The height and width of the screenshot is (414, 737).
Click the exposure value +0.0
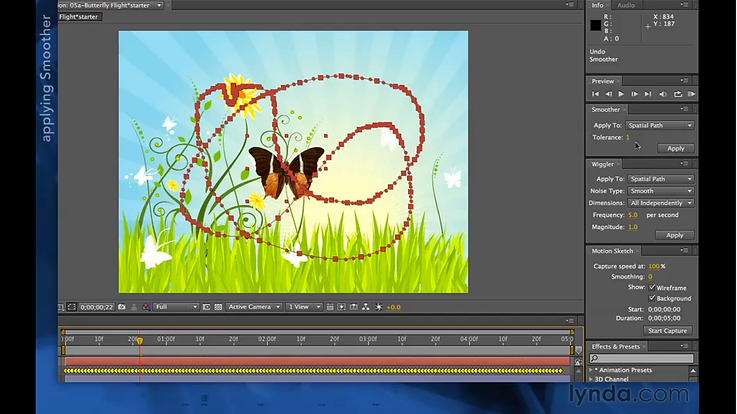[x=393, y=307]
